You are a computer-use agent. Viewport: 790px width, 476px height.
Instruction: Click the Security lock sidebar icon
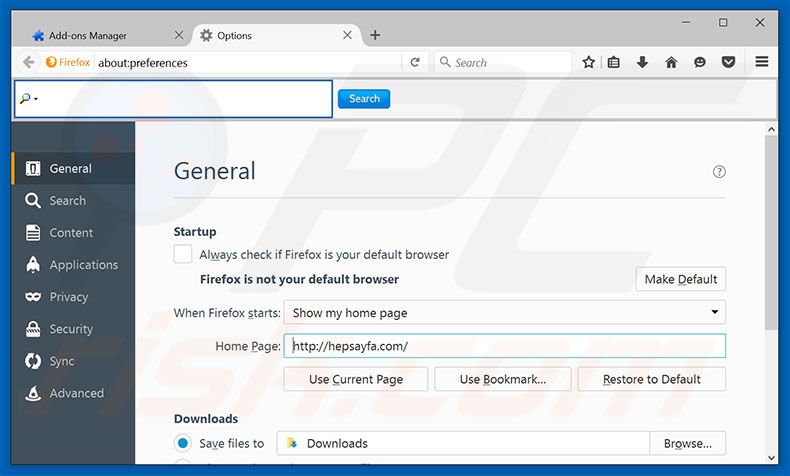[33, 329]
